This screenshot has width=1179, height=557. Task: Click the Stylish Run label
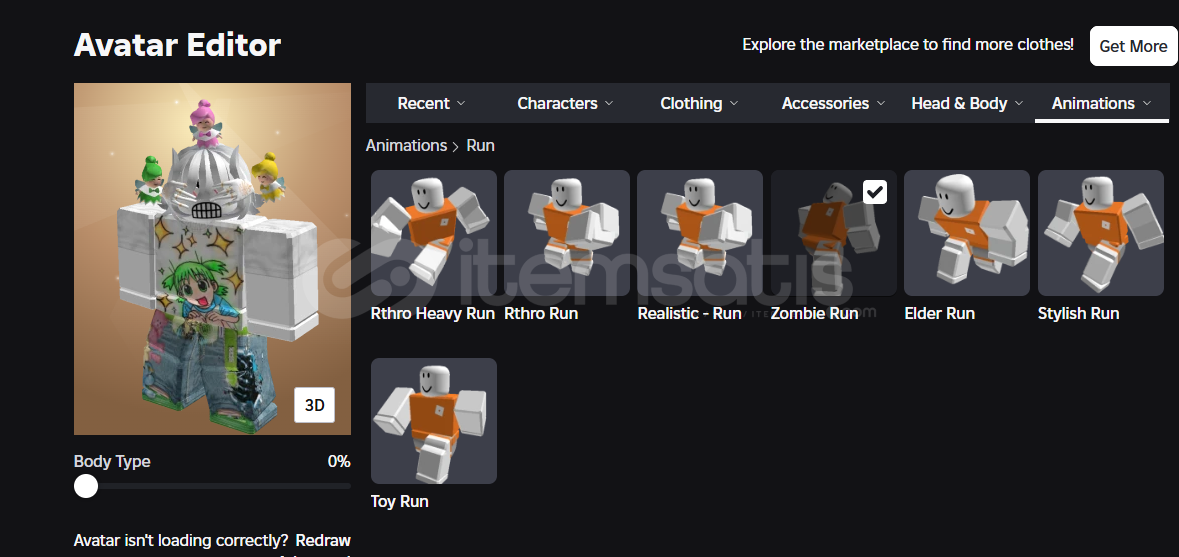point(1078,313)
